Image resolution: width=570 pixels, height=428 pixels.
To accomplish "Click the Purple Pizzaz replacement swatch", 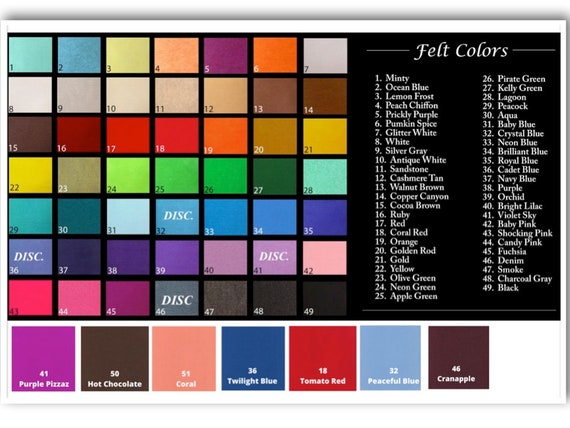I will coord(44,359).
